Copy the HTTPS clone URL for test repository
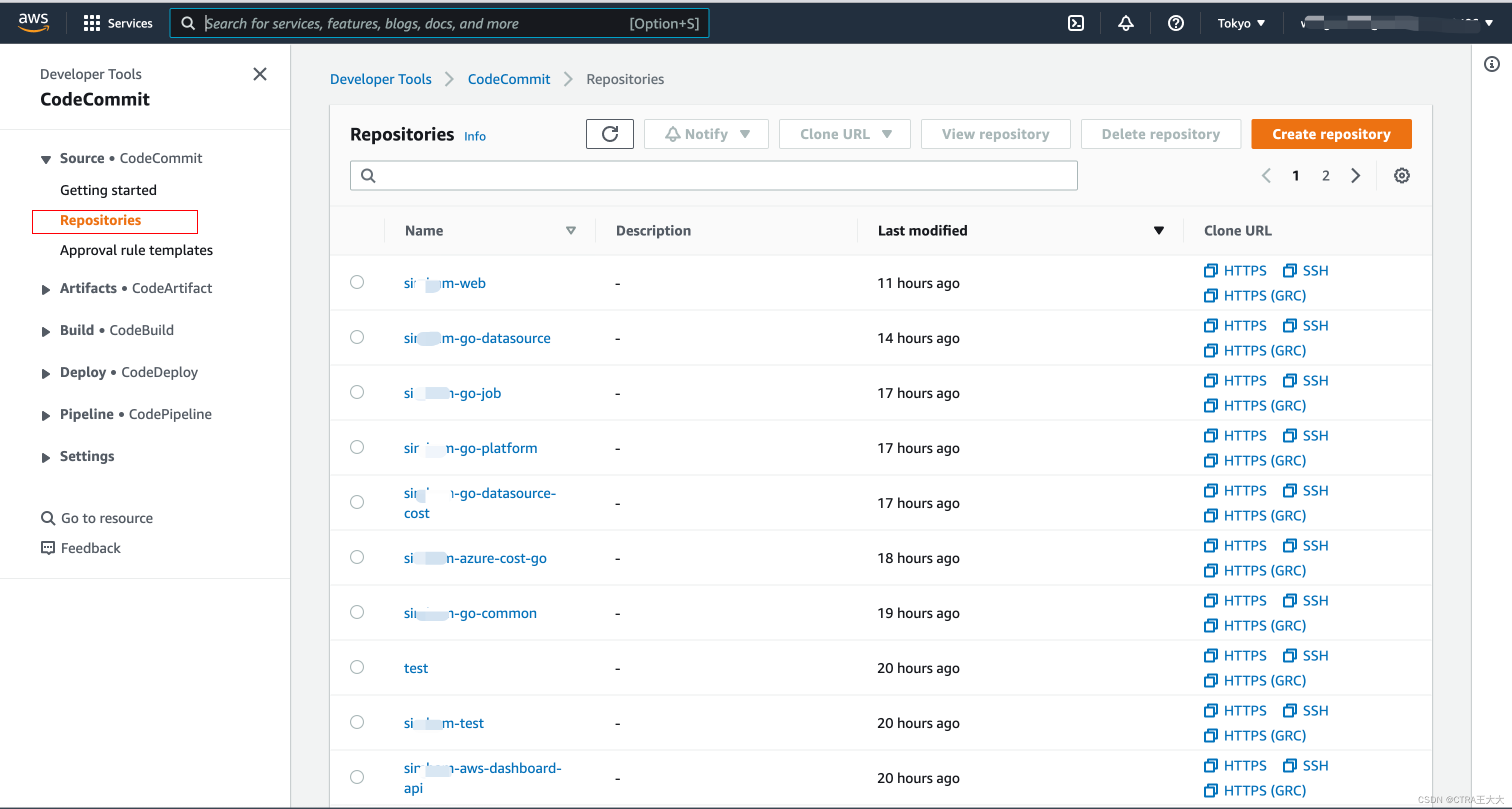 [x=1235, y=655]
